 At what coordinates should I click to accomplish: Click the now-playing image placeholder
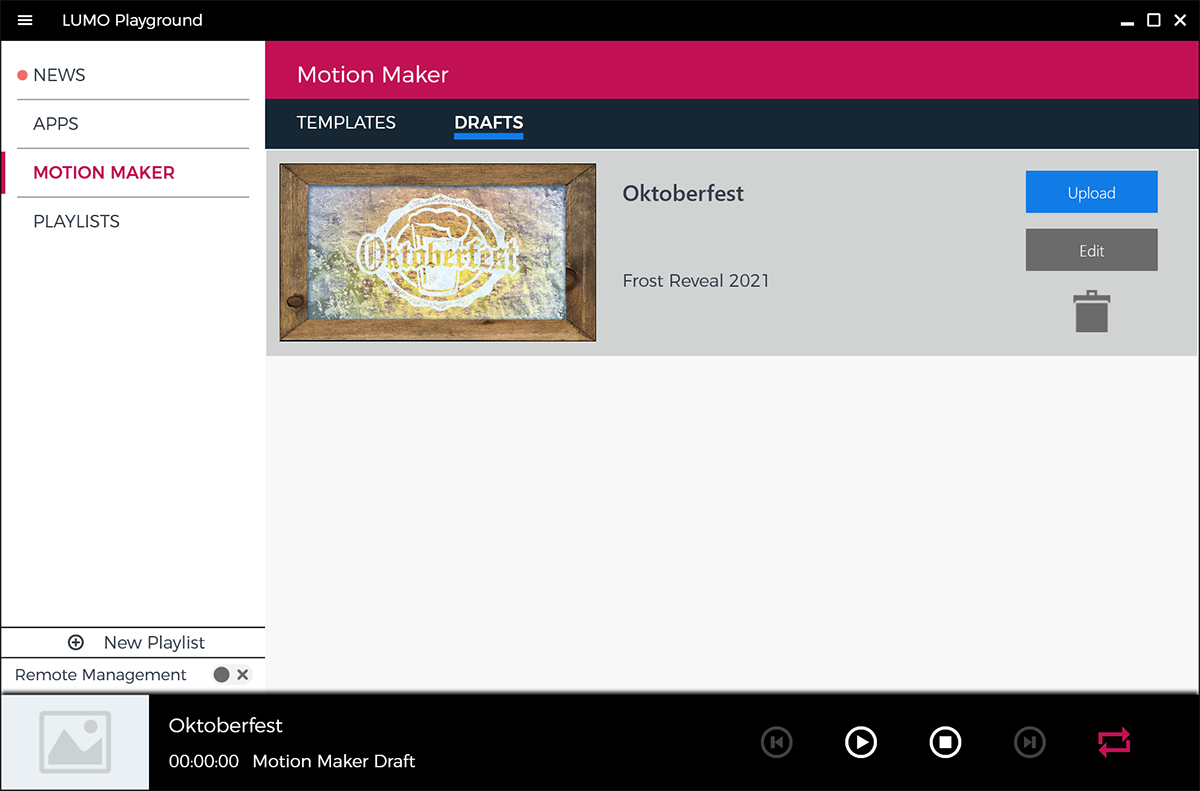pos(75,742)
